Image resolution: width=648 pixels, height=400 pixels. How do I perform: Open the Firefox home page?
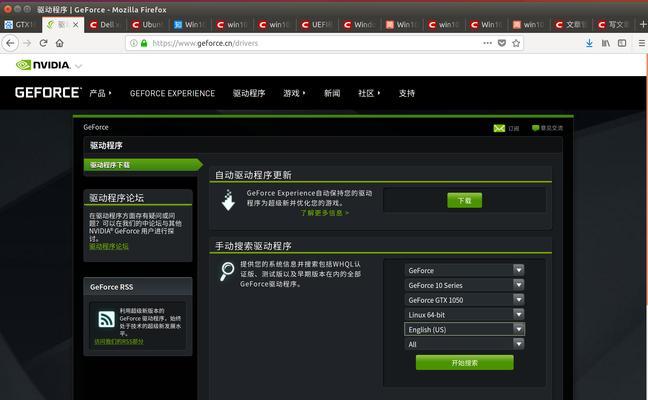60,43
